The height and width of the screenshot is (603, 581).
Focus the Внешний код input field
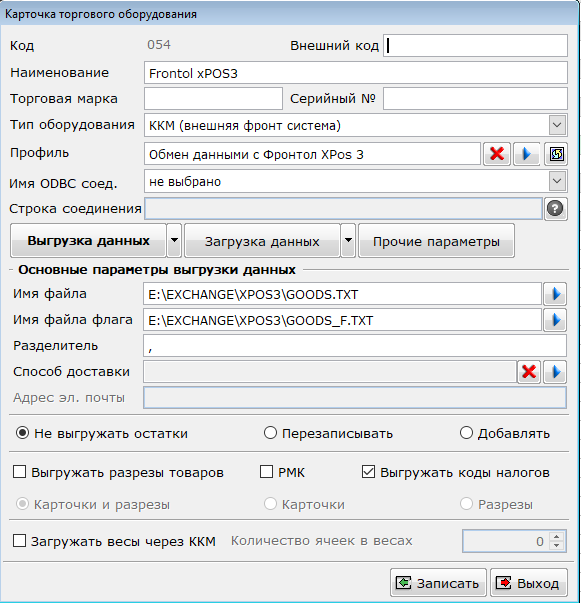pyautogui.click(x=475, y=45)
